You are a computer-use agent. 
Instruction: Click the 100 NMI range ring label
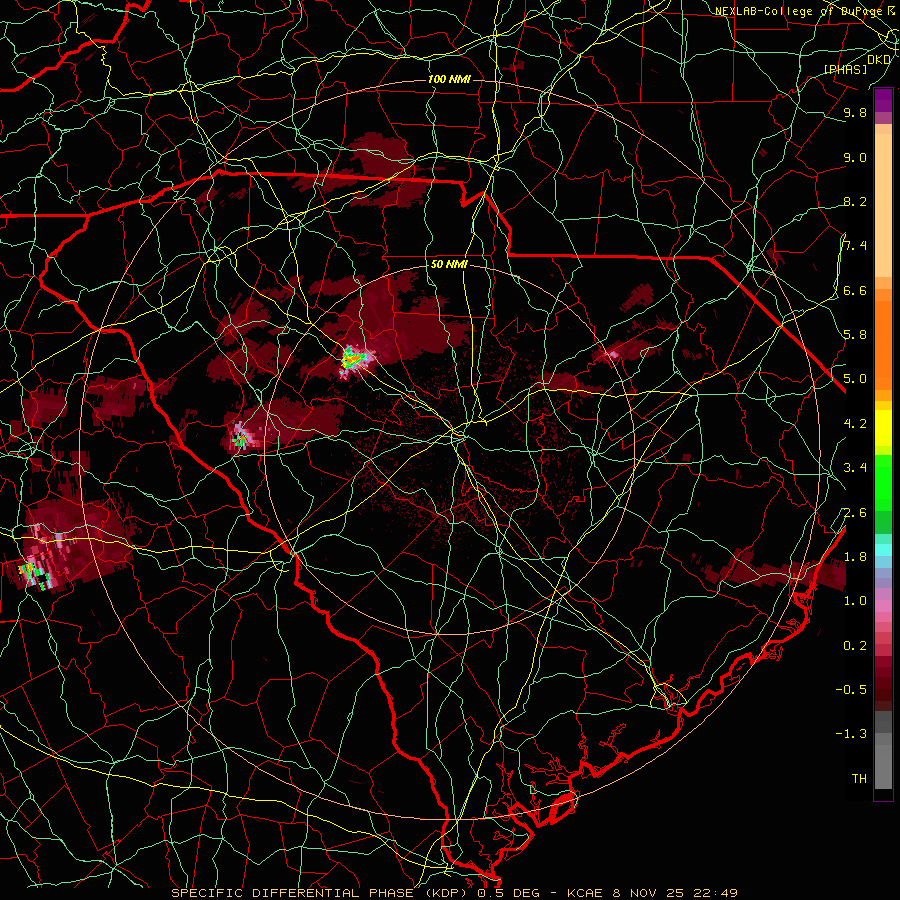click(449, 79)
